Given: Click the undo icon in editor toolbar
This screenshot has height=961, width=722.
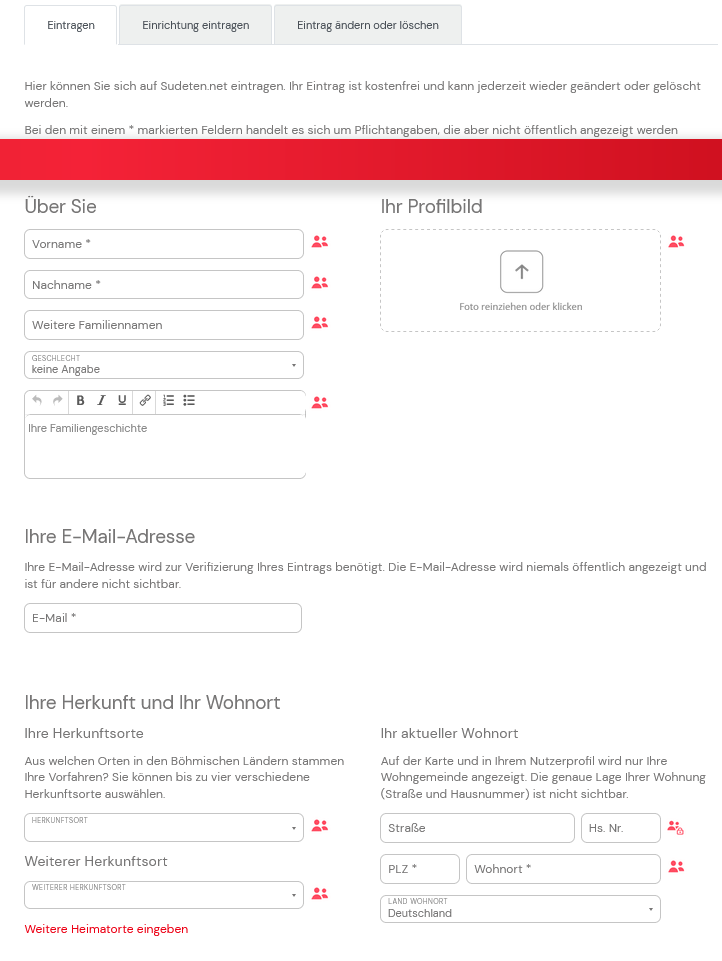Looking at the screenshot, I should (x=37, y=400).
